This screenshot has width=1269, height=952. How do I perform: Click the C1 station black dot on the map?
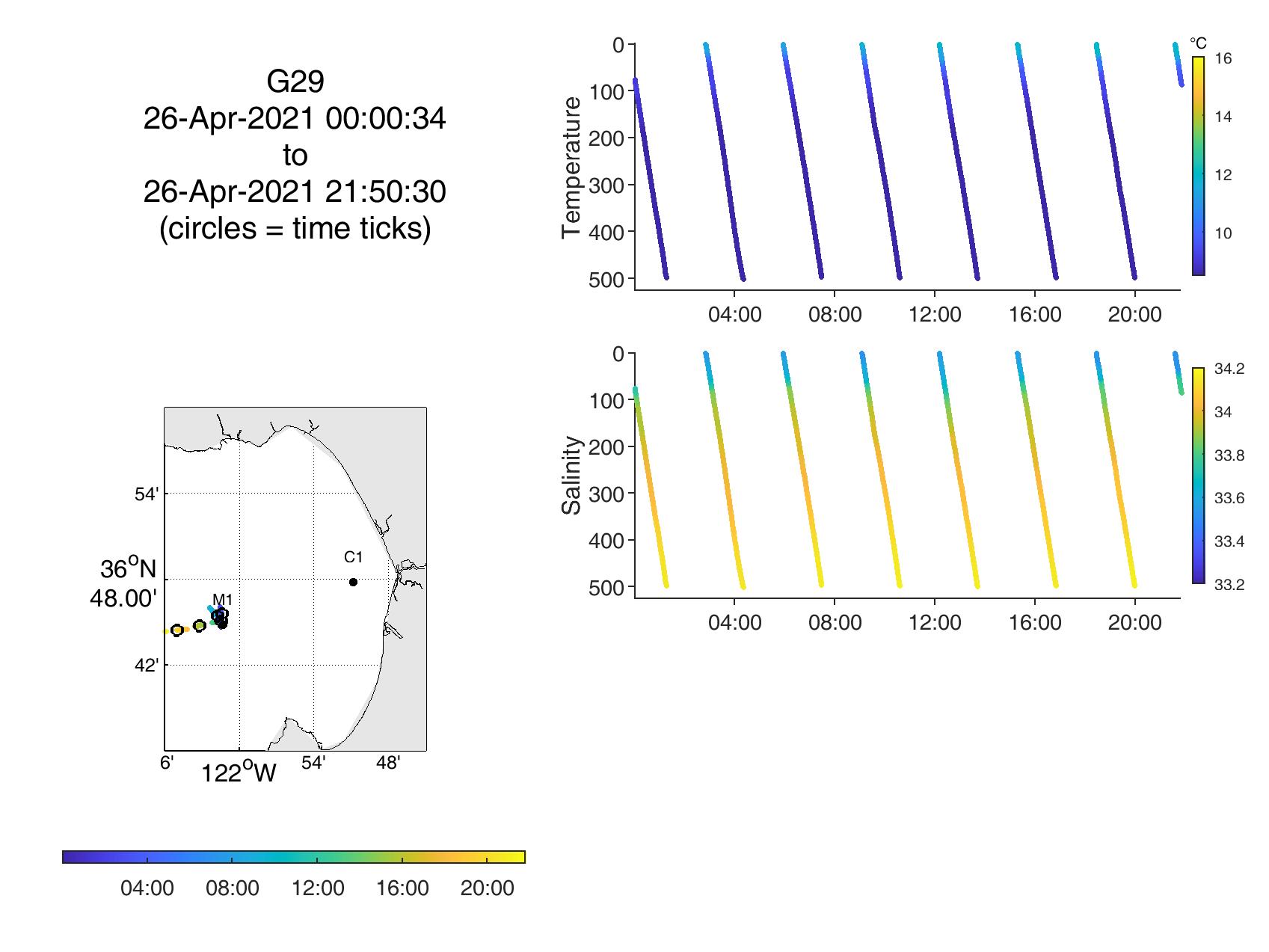click(353, 582)
